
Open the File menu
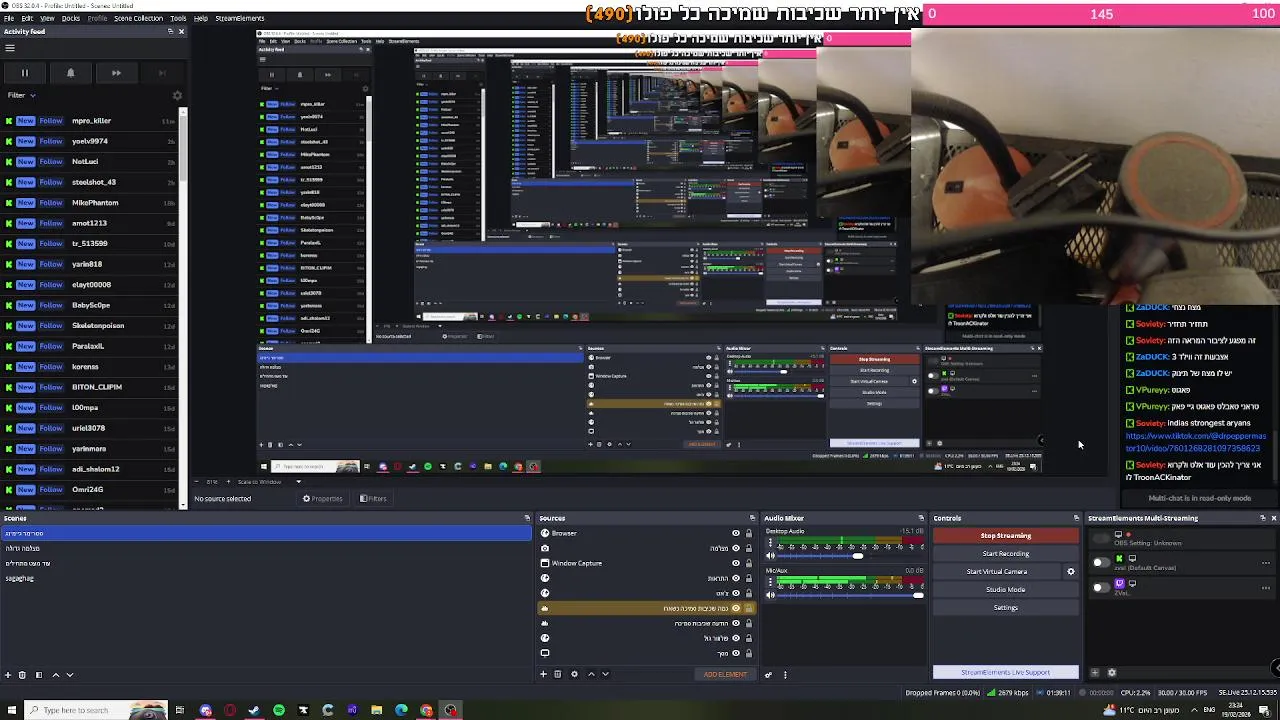pos(8,18)
